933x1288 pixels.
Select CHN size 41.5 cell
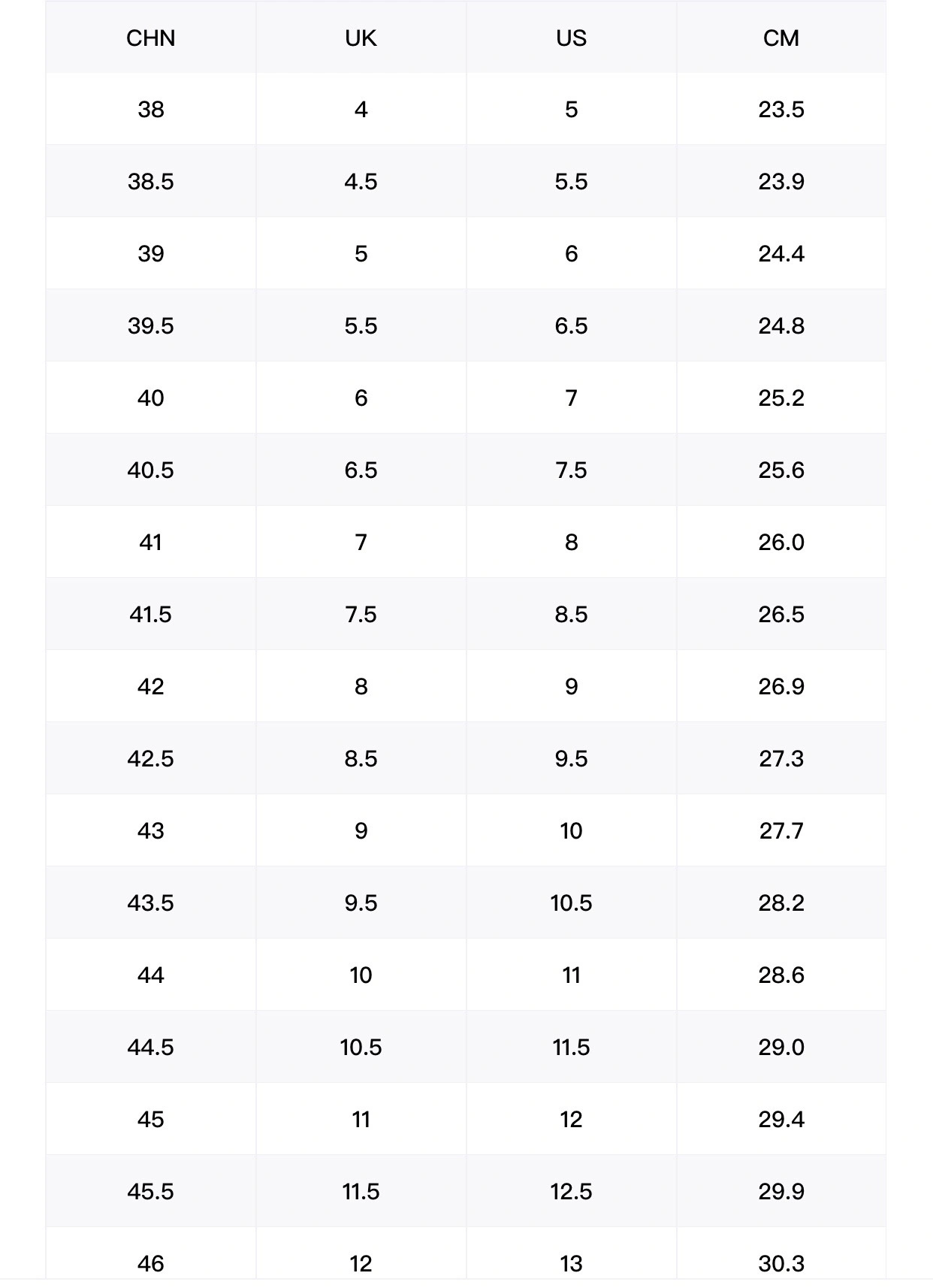pos(150,615)
